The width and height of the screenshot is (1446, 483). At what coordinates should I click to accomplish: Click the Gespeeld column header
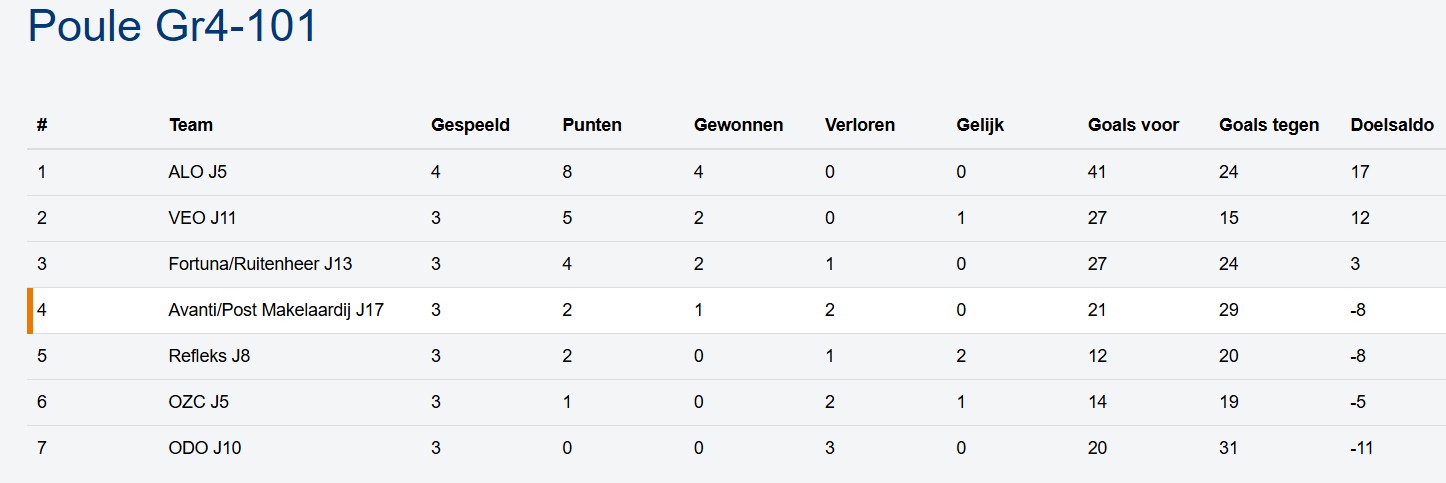click(470, 125)
